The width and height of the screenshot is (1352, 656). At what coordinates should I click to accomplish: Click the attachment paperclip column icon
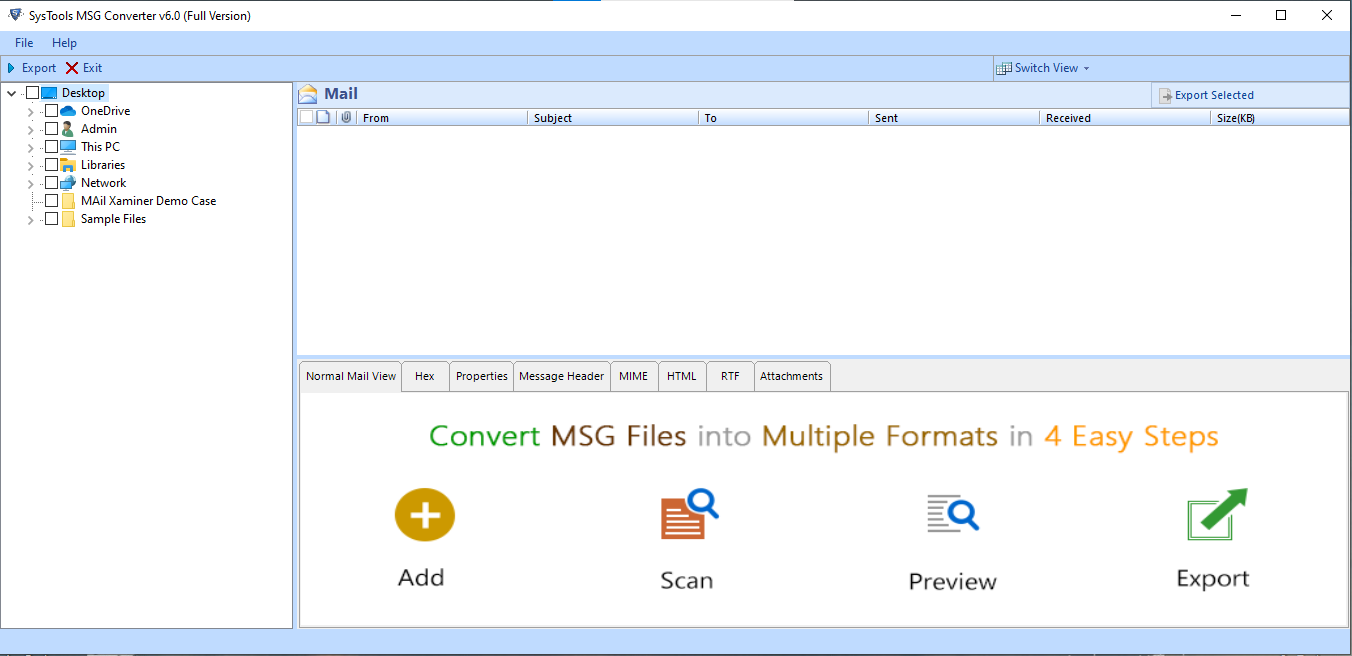[346, 117]
